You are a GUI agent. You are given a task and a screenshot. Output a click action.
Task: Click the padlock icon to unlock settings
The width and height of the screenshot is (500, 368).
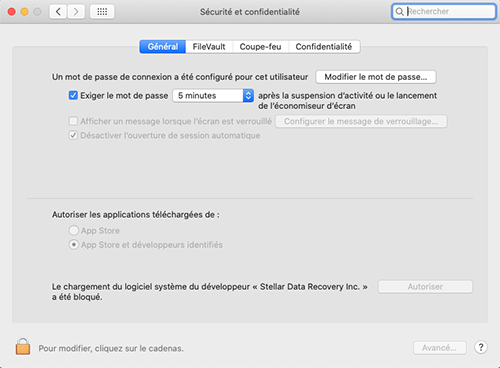(x=23, y=347)
